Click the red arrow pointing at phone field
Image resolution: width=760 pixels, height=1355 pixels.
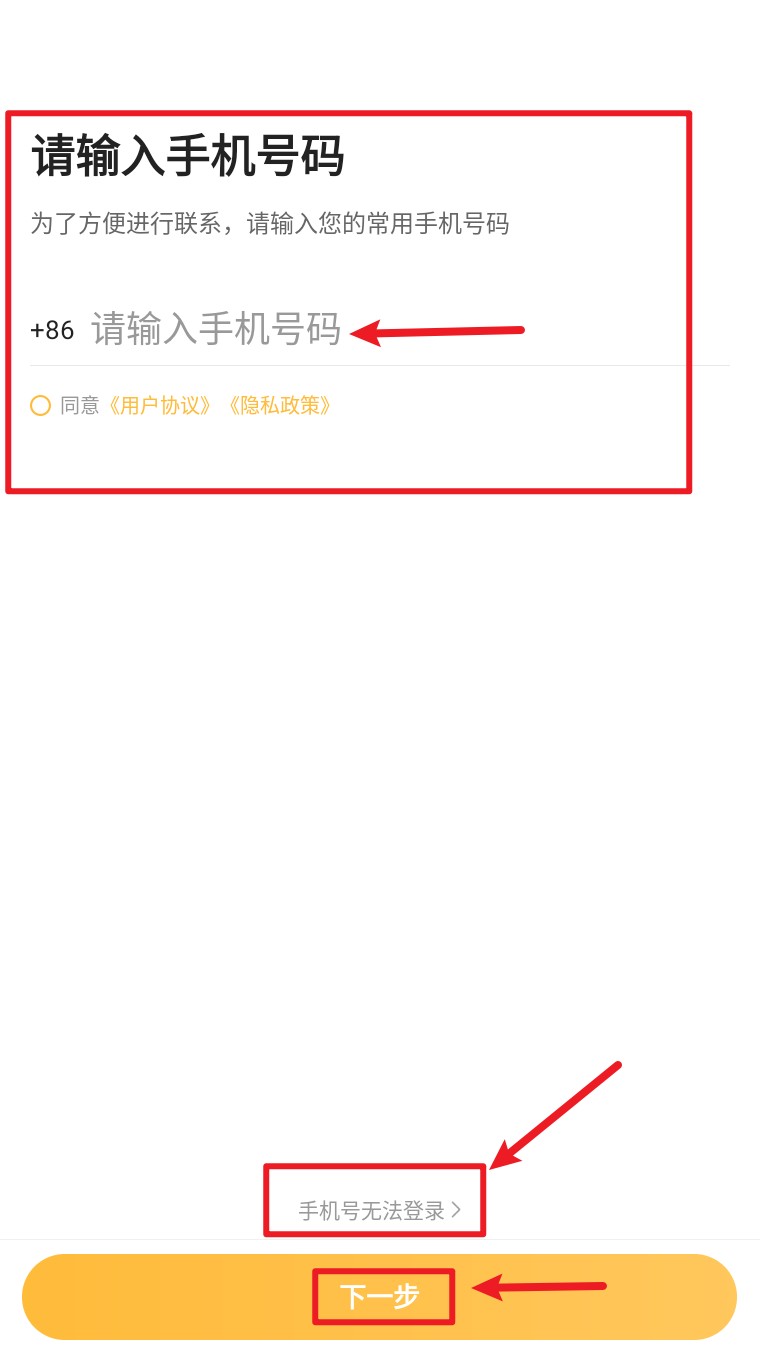coord(437,331)
